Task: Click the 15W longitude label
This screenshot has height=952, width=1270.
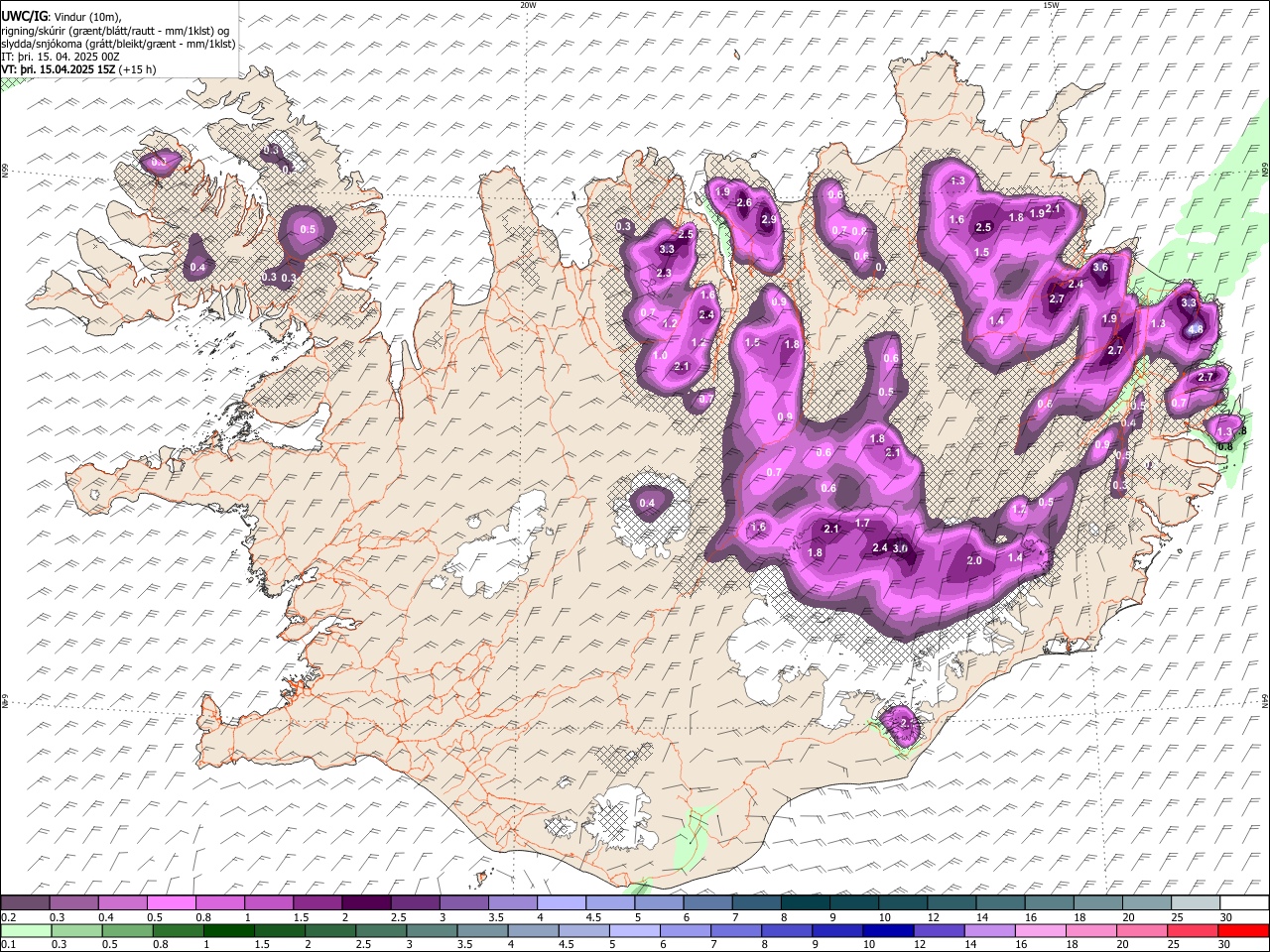Action: pyautogui.click(x=1050, y=5)
